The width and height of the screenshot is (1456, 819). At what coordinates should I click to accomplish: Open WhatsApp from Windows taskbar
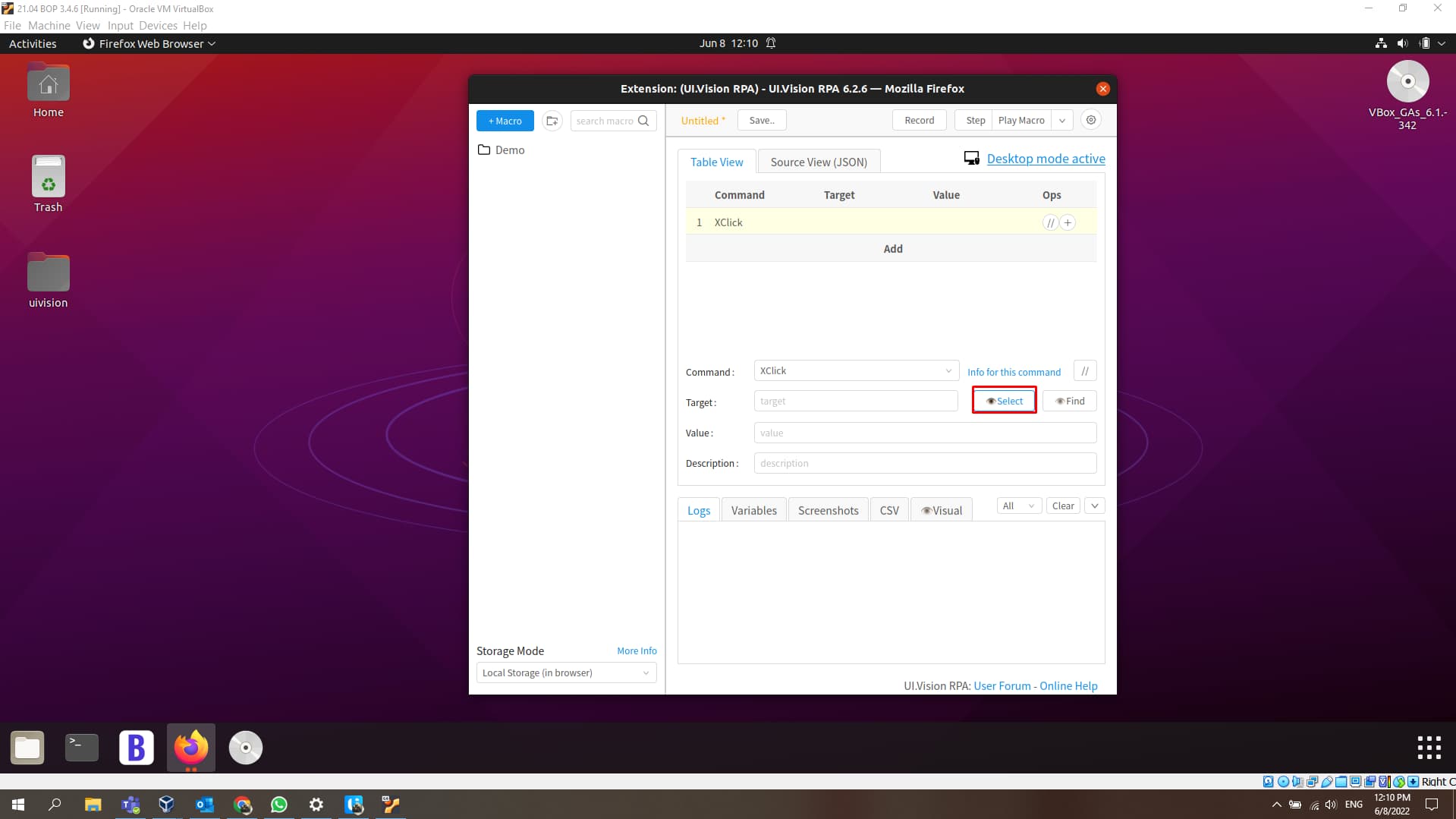pyautogui.click(x=279, y=805)
